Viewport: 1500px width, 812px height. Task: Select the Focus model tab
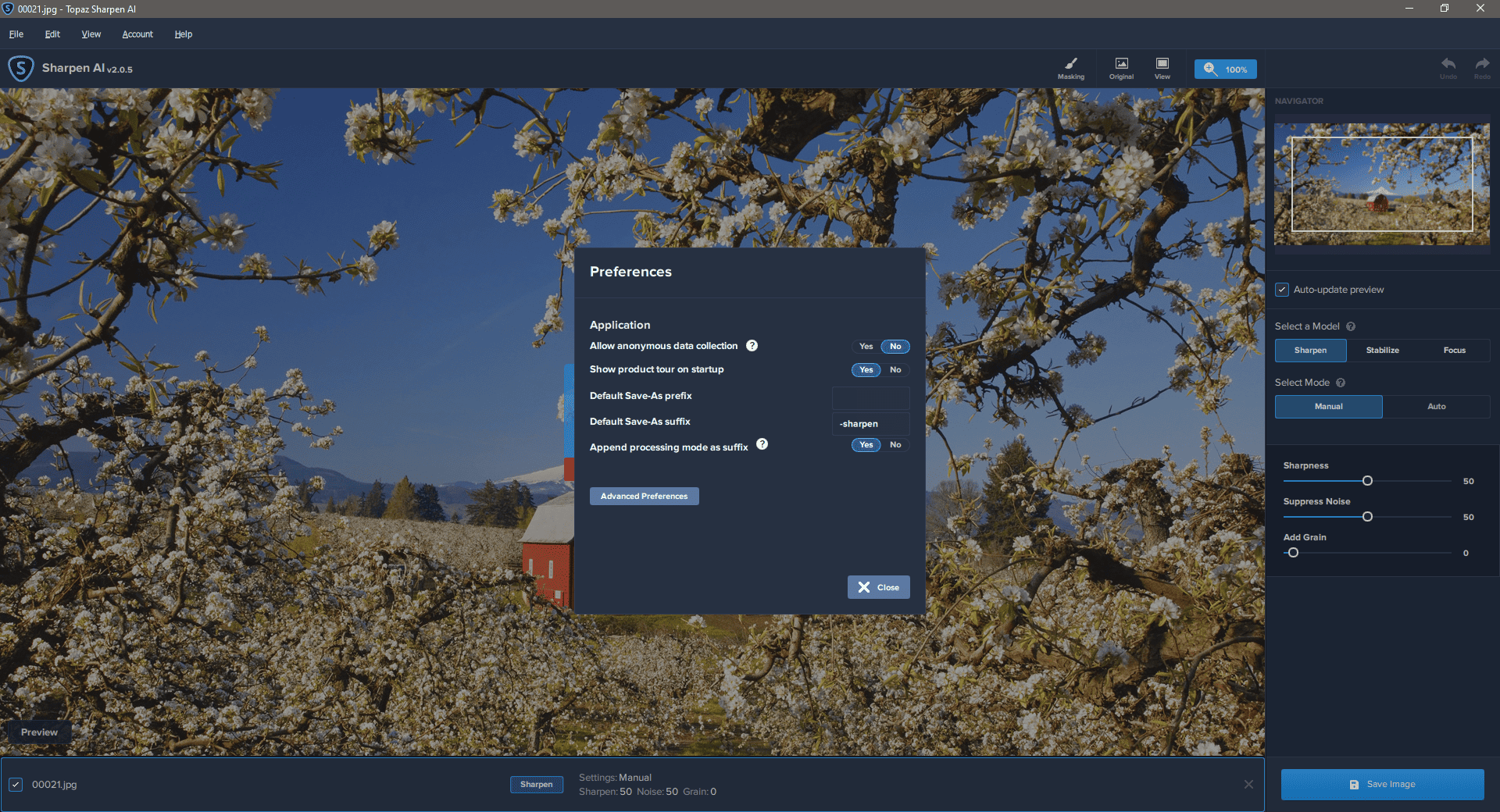(1454, 351)
